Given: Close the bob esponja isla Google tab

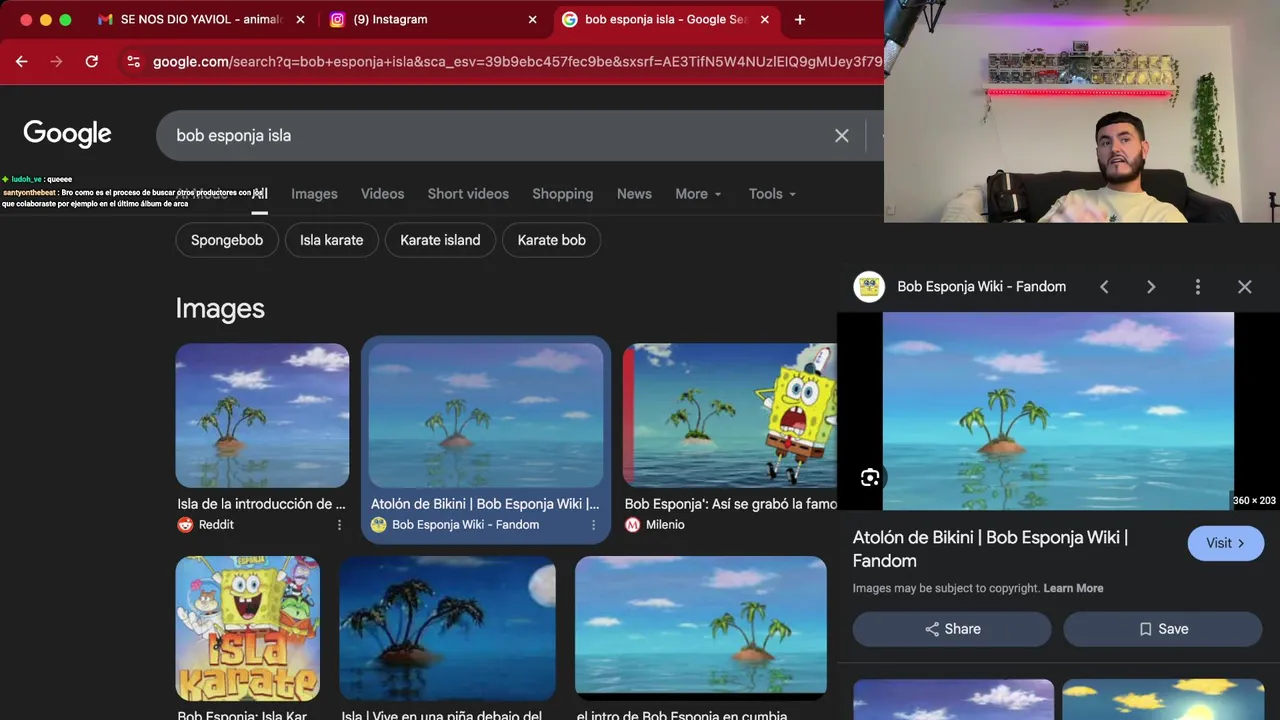Looking at the screenshot, I should tap(765, 19).
